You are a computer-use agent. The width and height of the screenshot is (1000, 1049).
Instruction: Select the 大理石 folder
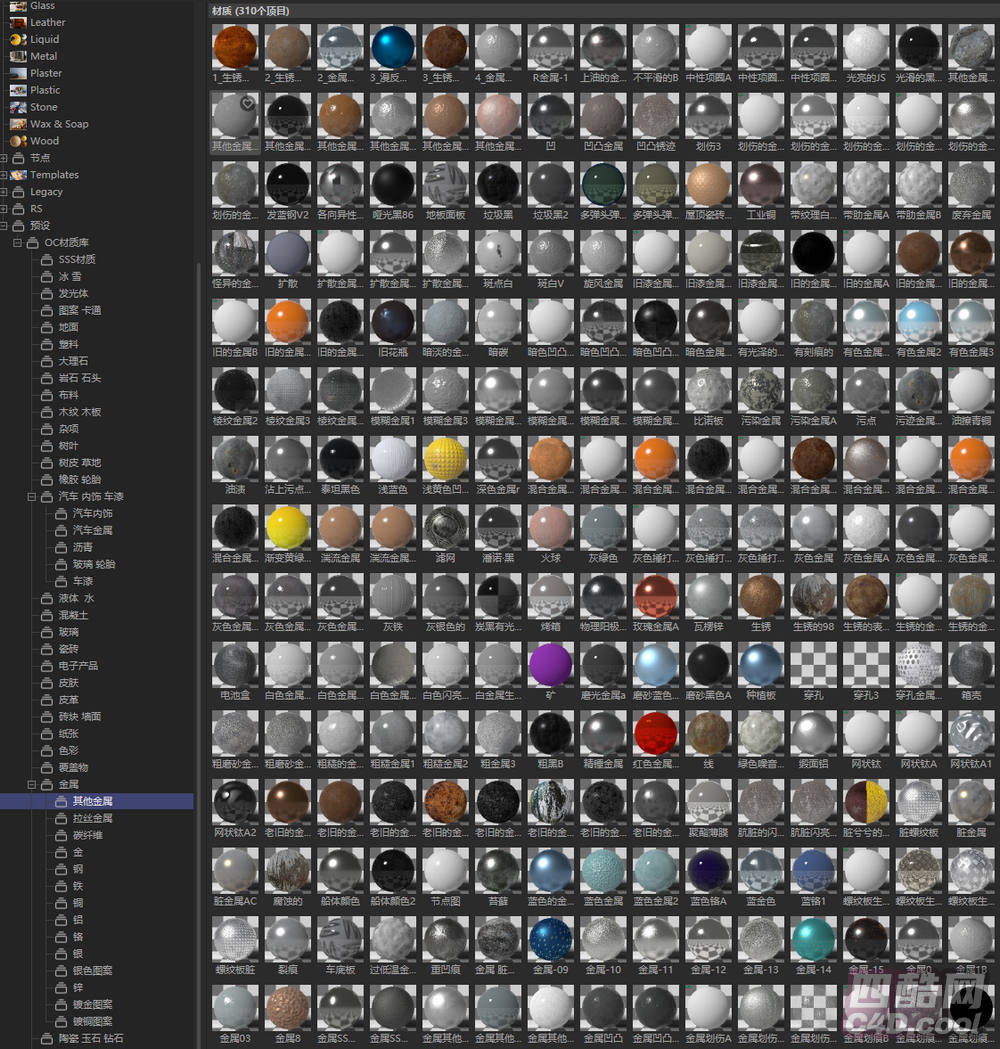[73, 361]
